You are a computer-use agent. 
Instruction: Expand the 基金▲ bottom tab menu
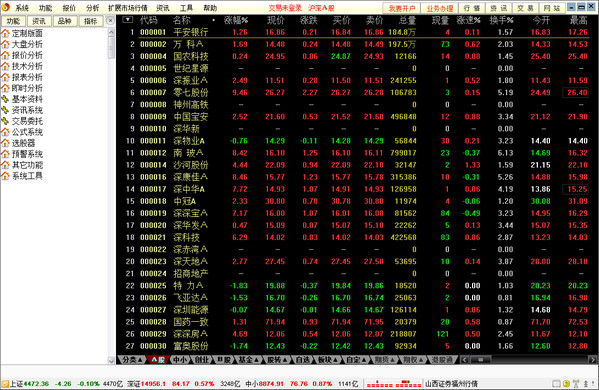tap(248, 359)
